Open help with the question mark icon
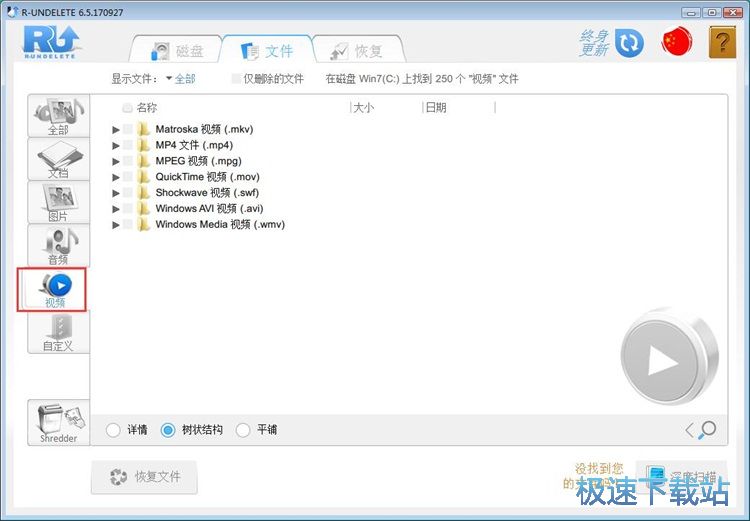 pyautogui.click(x=722, y=43)
